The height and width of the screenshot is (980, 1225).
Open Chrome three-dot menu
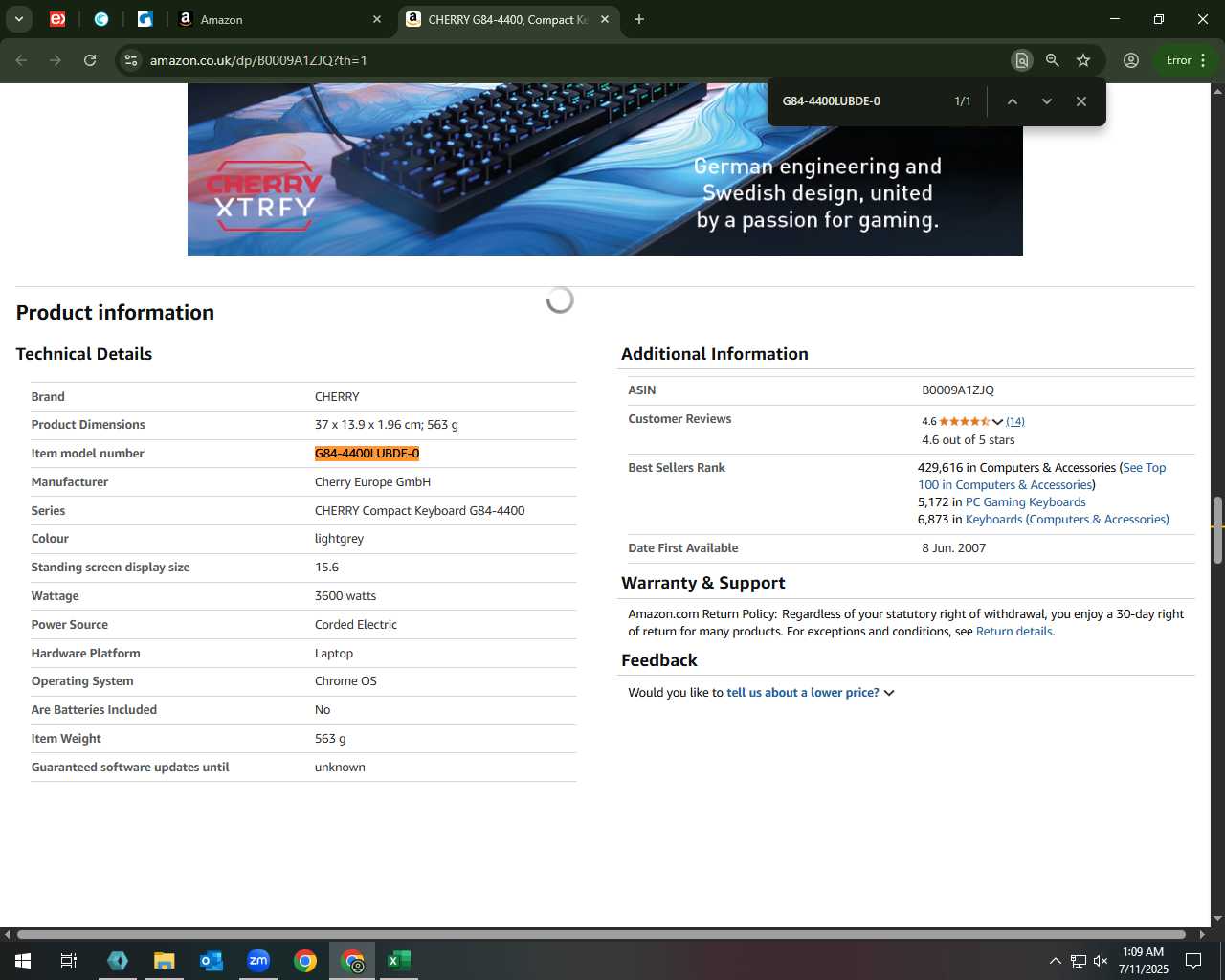click(1203, 60)
